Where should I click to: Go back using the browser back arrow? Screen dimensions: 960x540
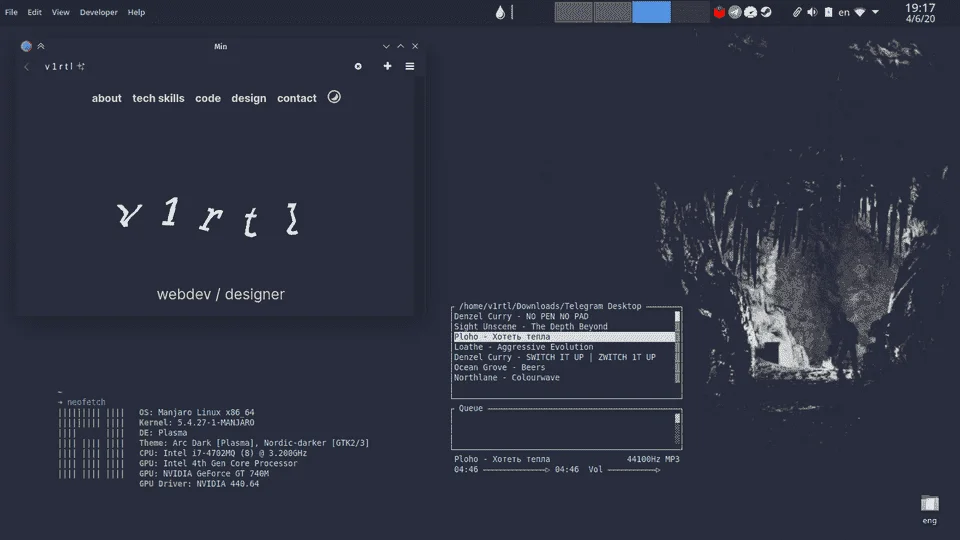click(x=26, y=67)
